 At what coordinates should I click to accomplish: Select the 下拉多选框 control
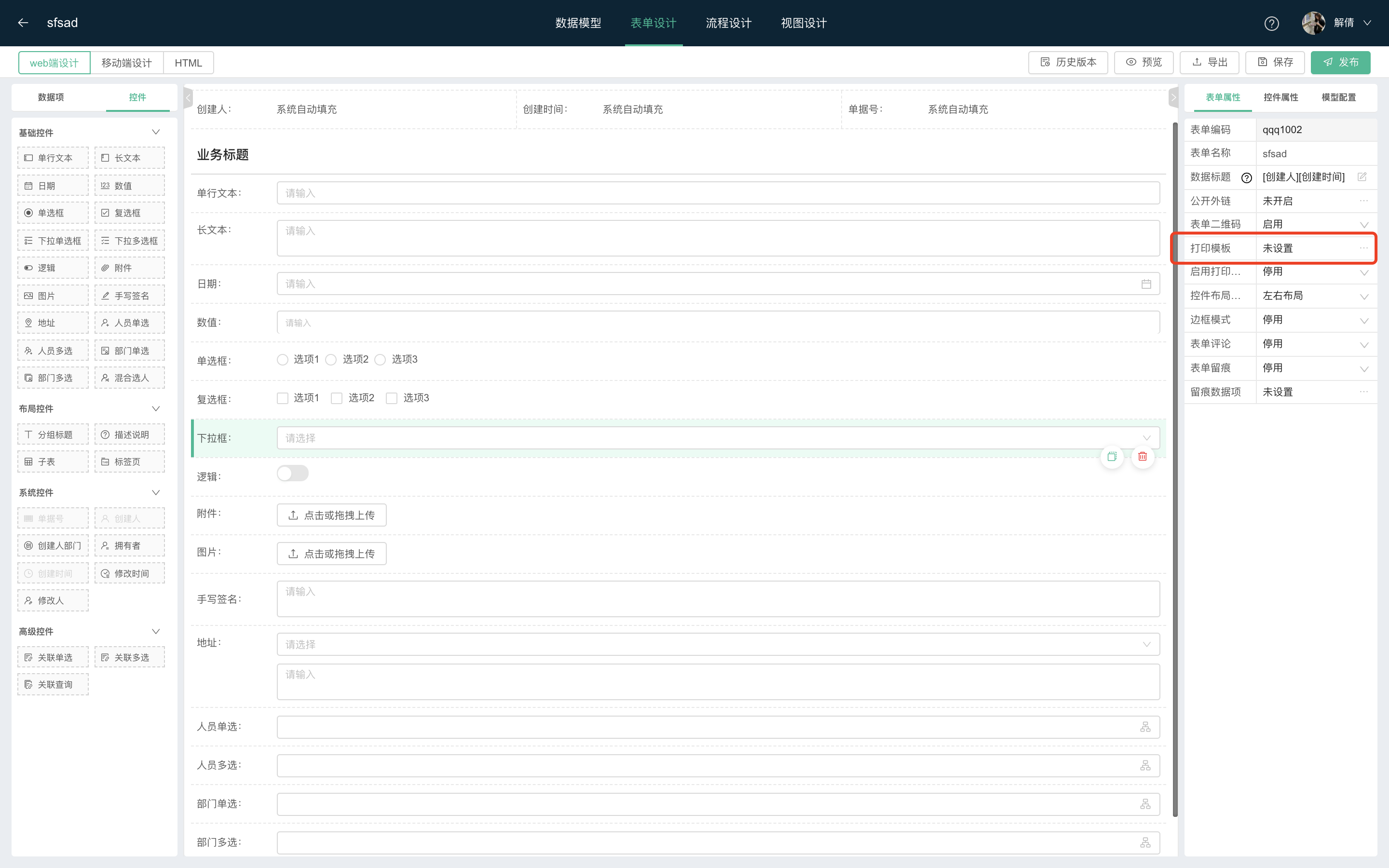click(130, 241)
